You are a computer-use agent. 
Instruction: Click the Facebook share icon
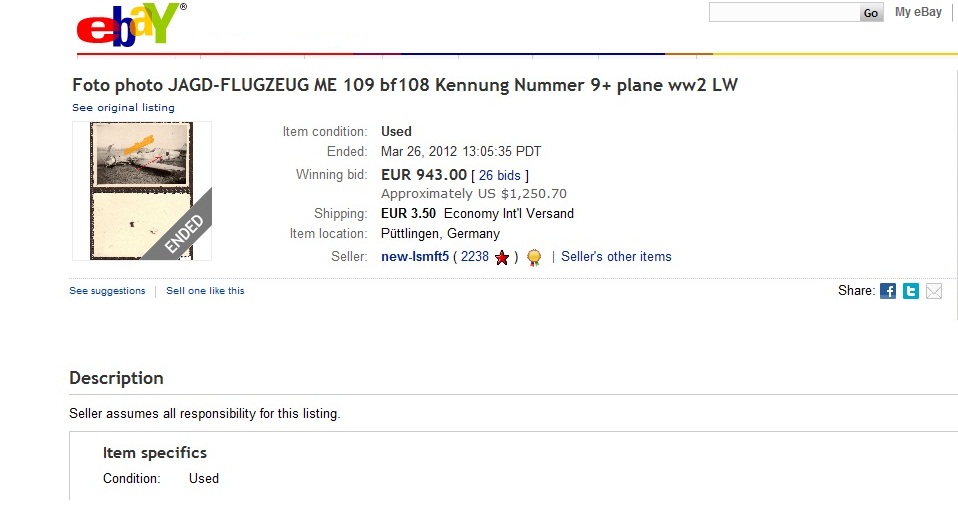click(x=888, y=291)
